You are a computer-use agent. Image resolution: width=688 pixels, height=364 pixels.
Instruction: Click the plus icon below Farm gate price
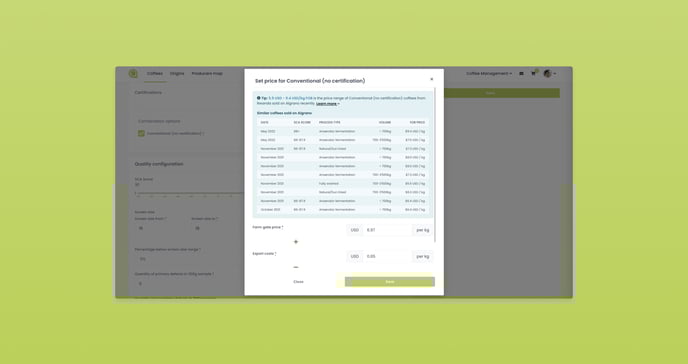(296, 242)
